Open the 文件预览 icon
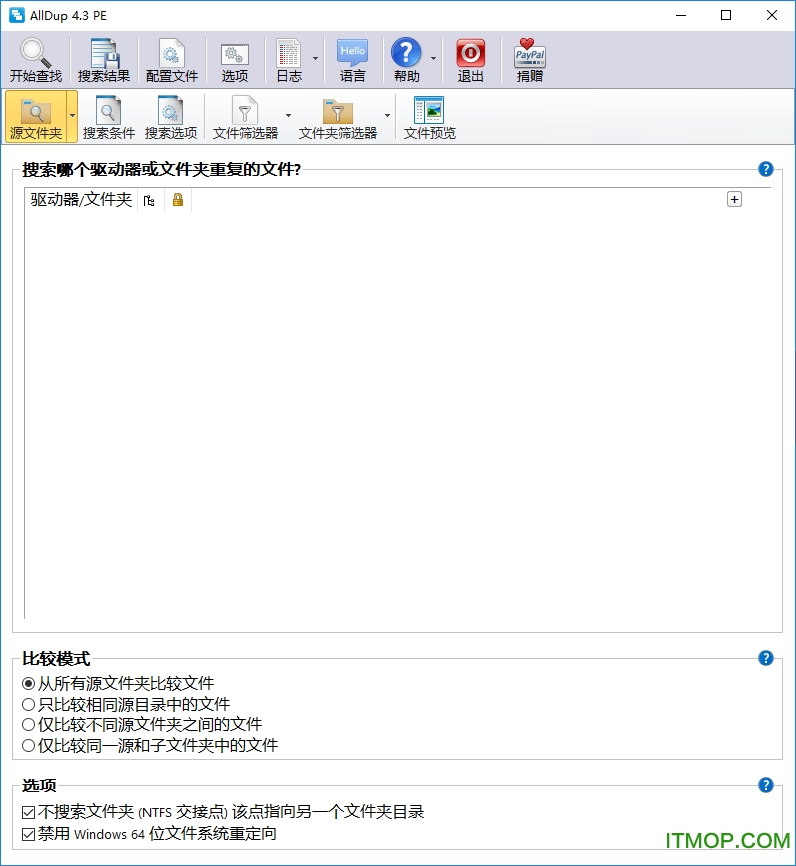 click(x=429, y=111)
